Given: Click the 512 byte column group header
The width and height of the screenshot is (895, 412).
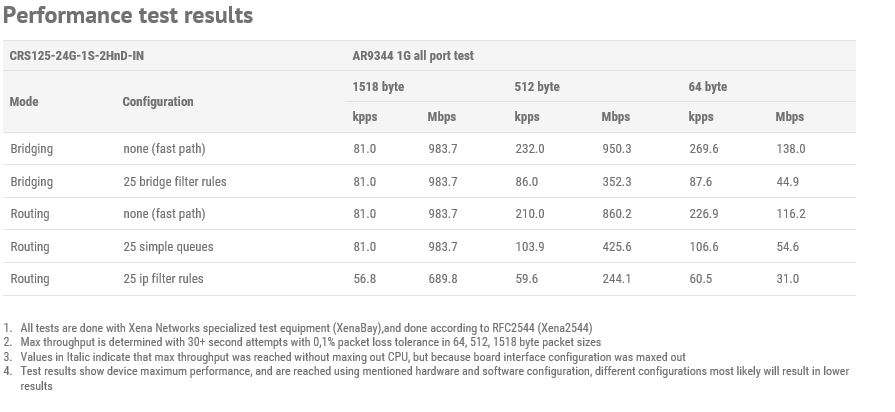Looking at the screenshot, I should pyautogui.click(x=537, y=87).
